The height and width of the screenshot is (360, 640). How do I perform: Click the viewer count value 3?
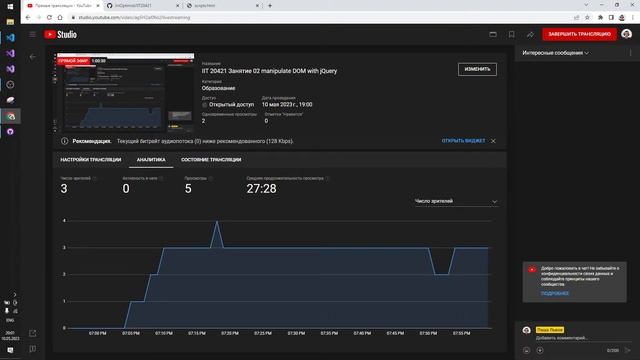64,189
